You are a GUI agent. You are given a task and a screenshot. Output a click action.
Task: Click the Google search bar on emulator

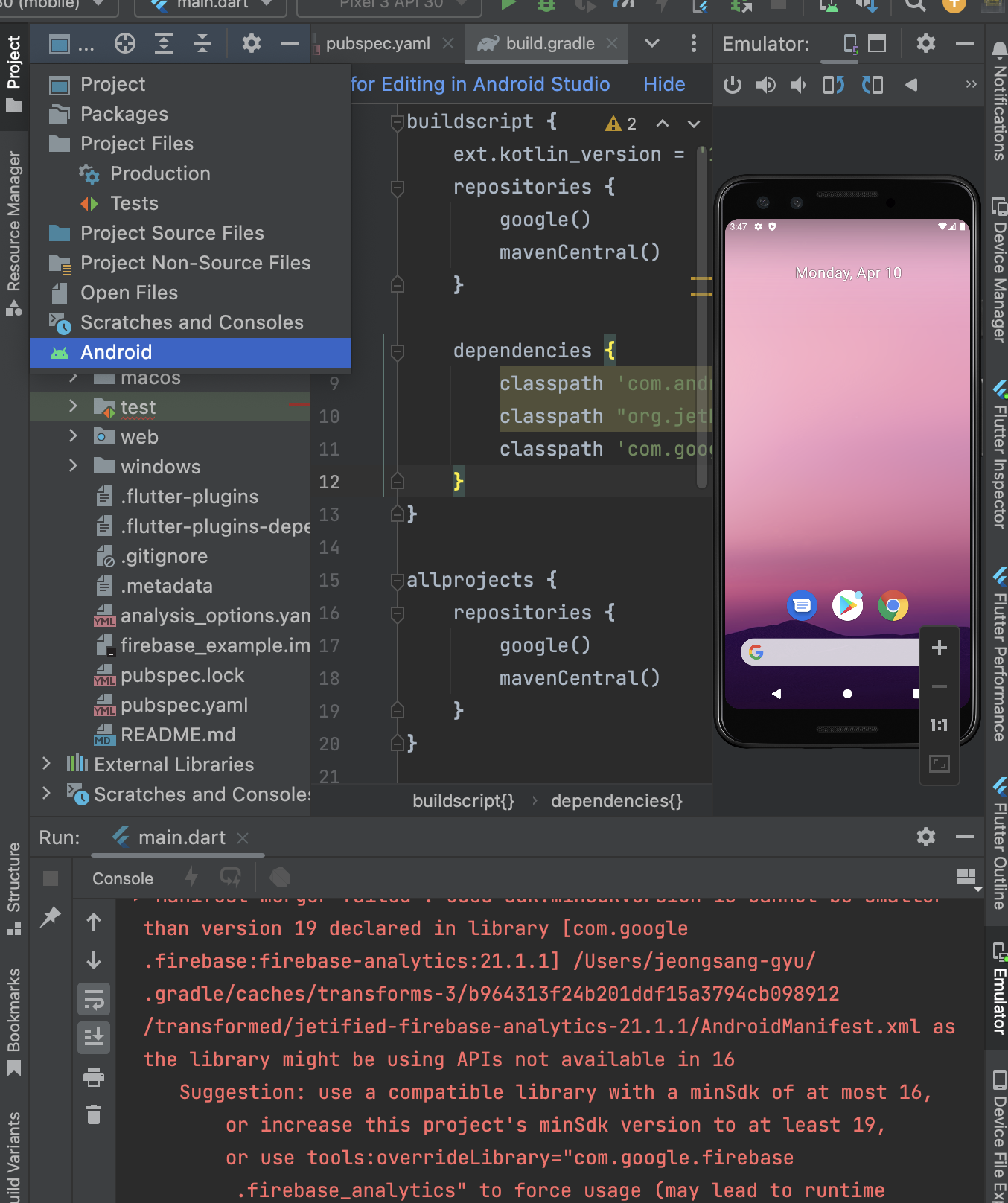[830, 652]
